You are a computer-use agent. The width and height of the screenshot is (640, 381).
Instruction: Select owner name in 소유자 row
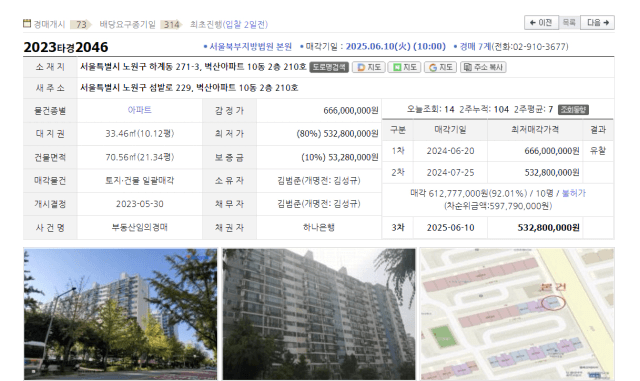319,180
